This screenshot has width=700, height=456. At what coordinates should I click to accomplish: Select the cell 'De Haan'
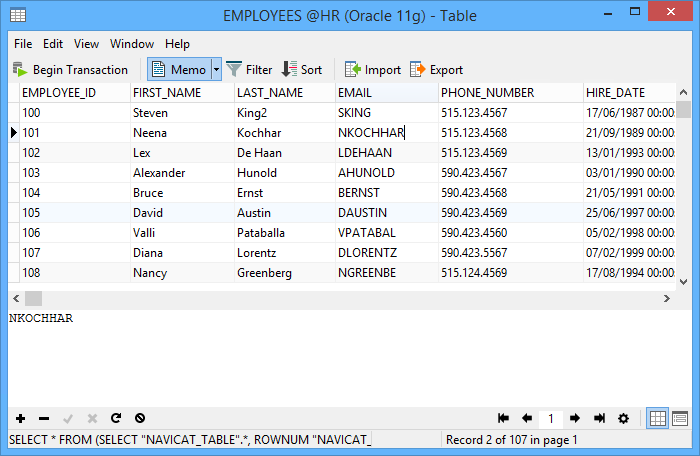point(285,153)
